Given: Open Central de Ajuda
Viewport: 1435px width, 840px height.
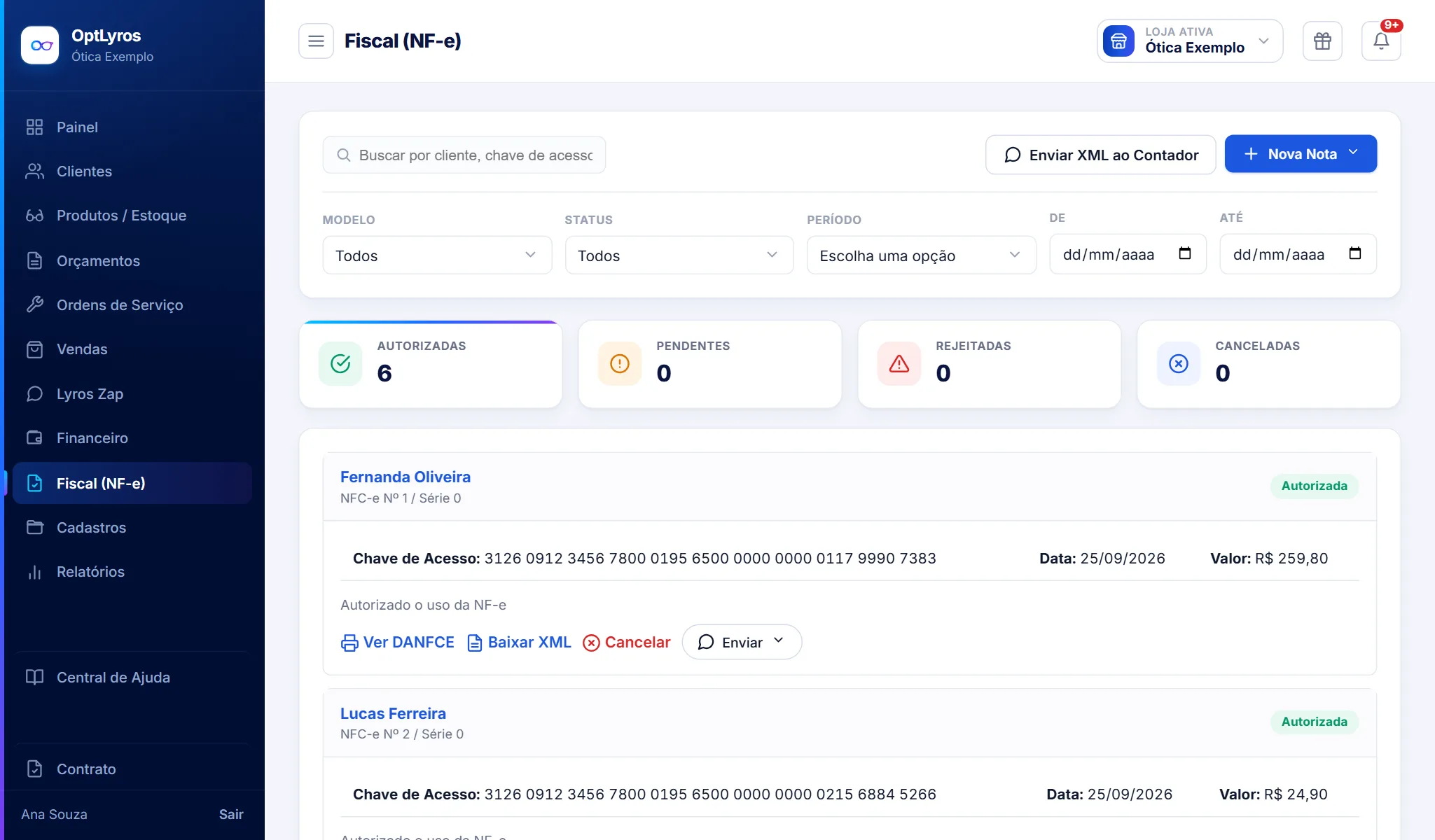Looking at the screenshot, I should (x=132, y=678).
